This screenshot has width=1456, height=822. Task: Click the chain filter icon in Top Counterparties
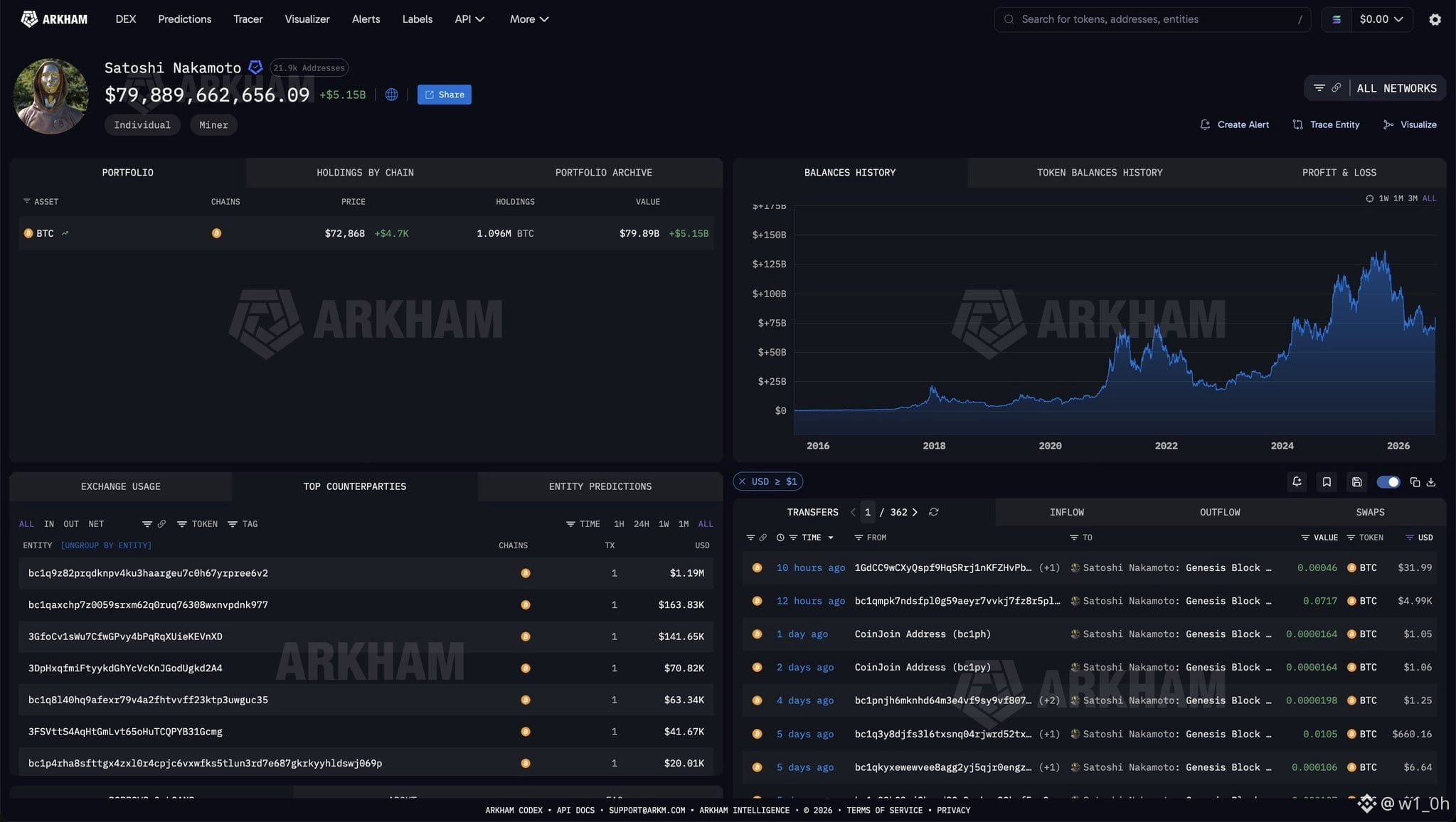147,524
